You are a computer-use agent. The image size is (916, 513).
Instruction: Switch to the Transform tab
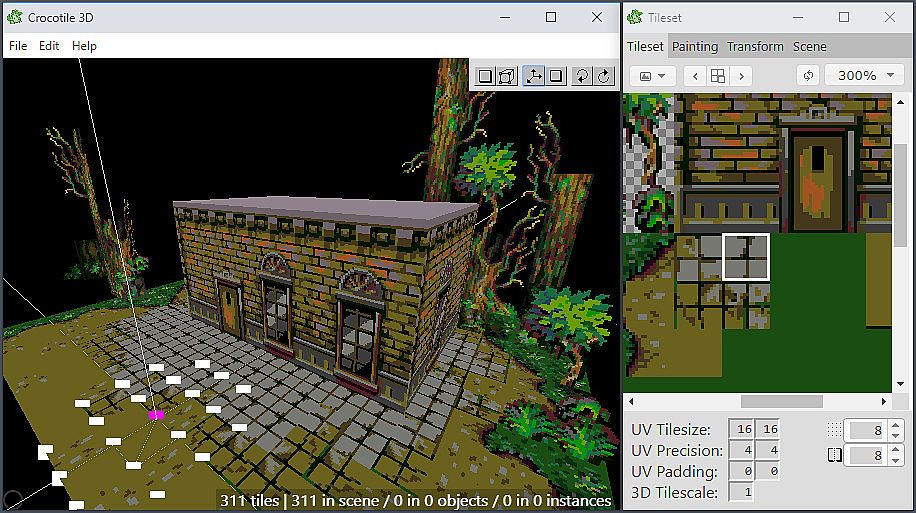[x=755, y=46]
